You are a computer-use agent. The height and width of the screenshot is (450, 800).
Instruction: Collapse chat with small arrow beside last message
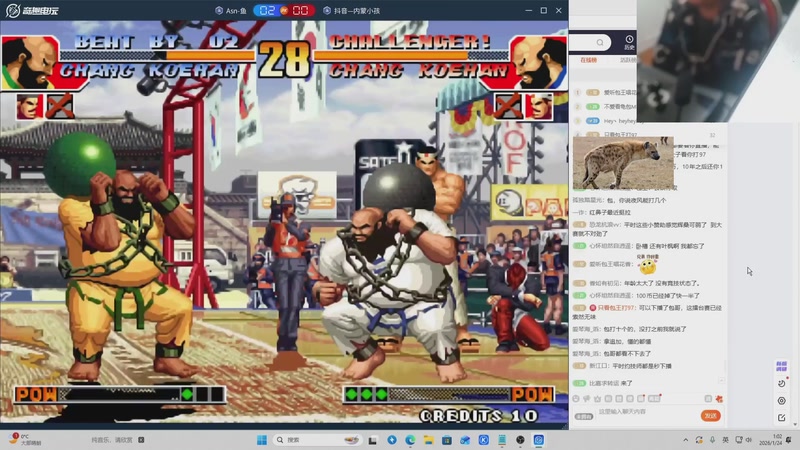721,381
